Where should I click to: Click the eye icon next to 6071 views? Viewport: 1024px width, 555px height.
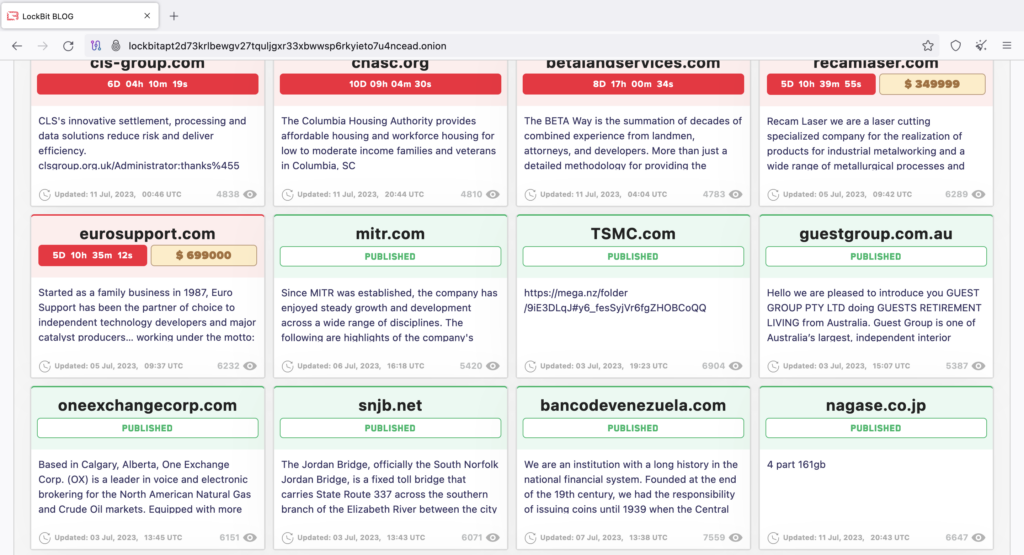[493, 537]
